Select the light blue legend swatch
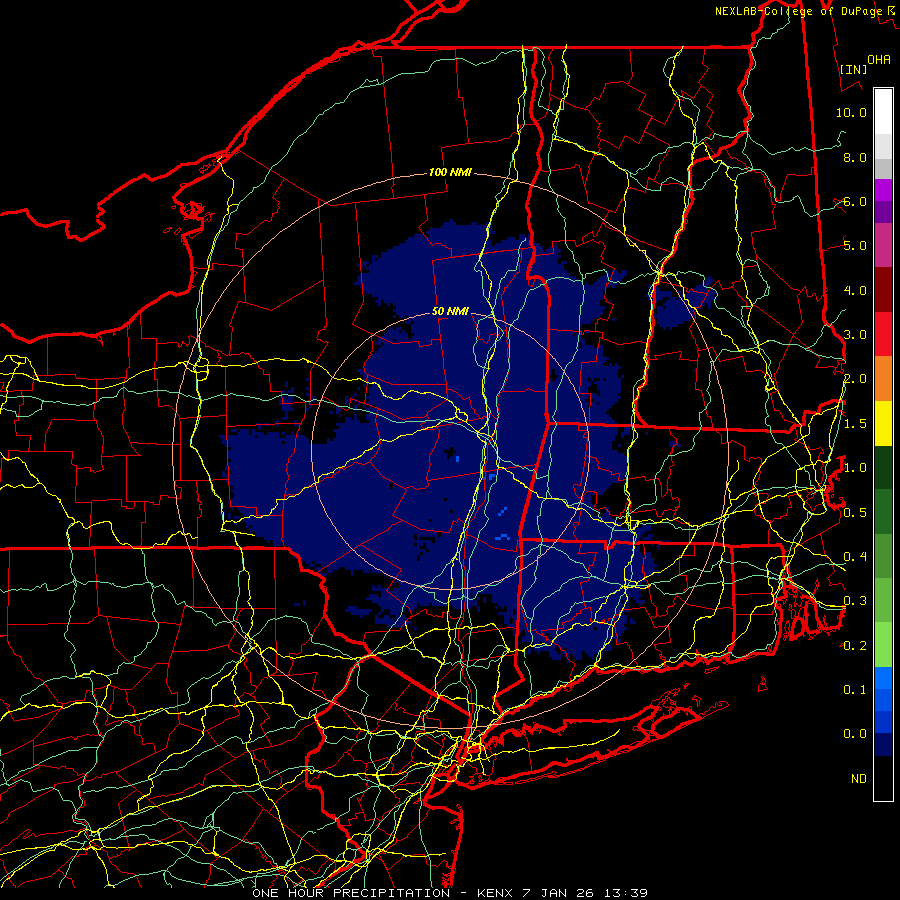Screen dimensions: 900x900 (883, 678)
